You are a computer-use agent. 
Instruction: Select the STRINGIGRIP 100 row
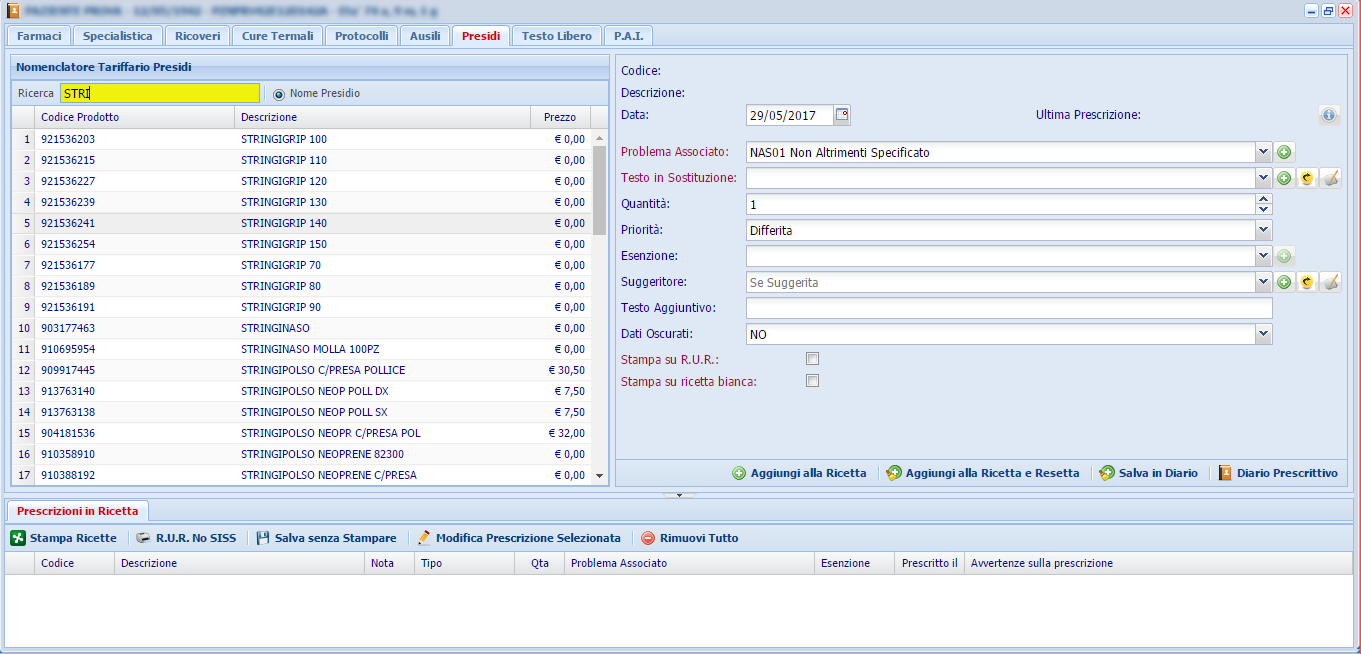pos(301,139)
